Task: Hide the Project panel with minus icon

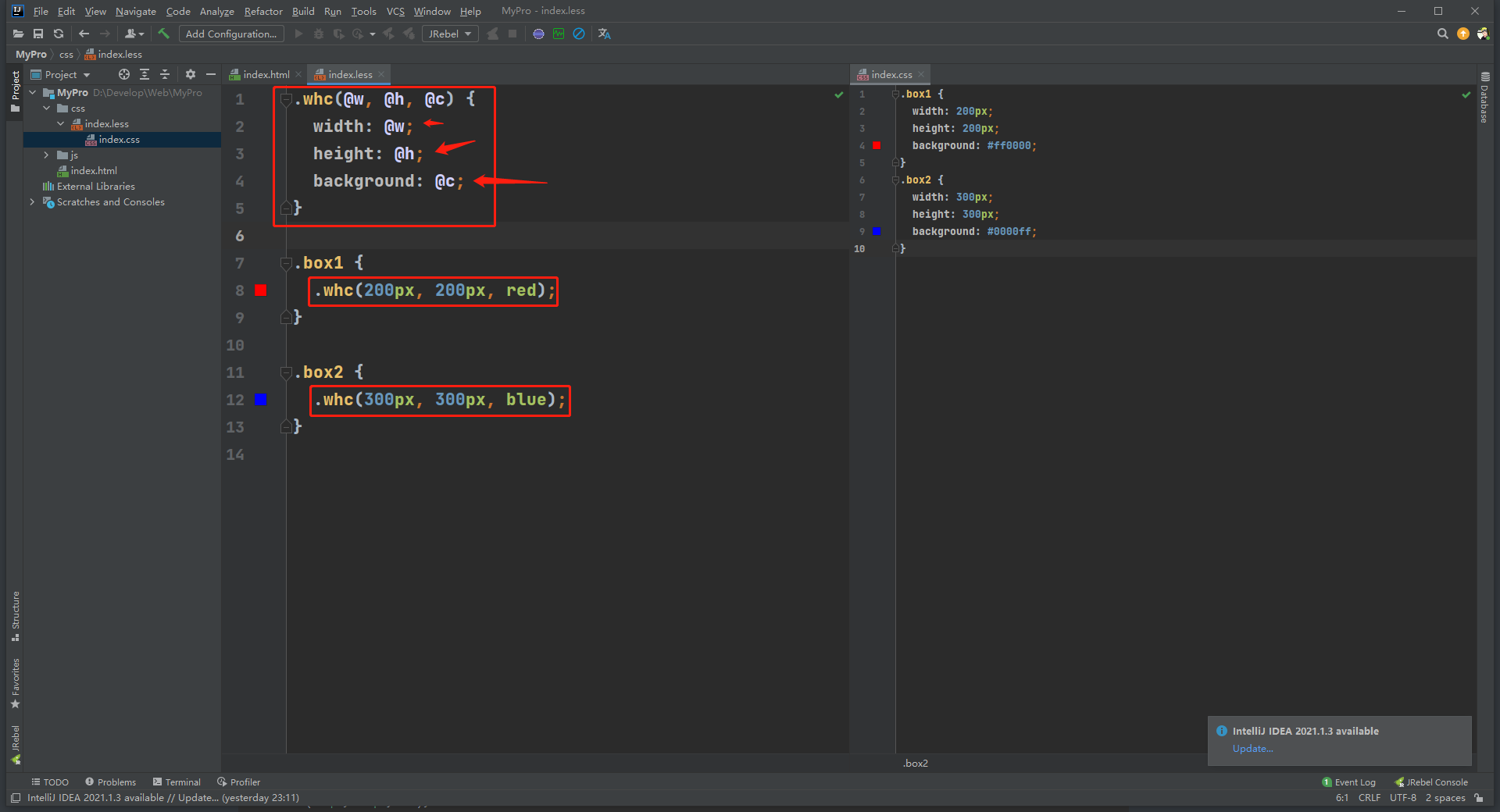Action: click(x=210, y=74)
